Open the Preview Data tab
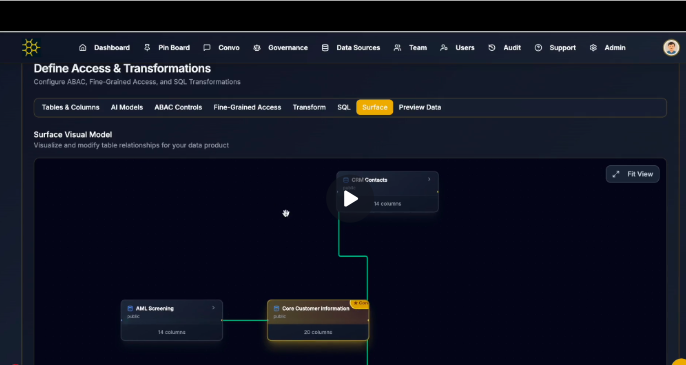 click(420, 107)
